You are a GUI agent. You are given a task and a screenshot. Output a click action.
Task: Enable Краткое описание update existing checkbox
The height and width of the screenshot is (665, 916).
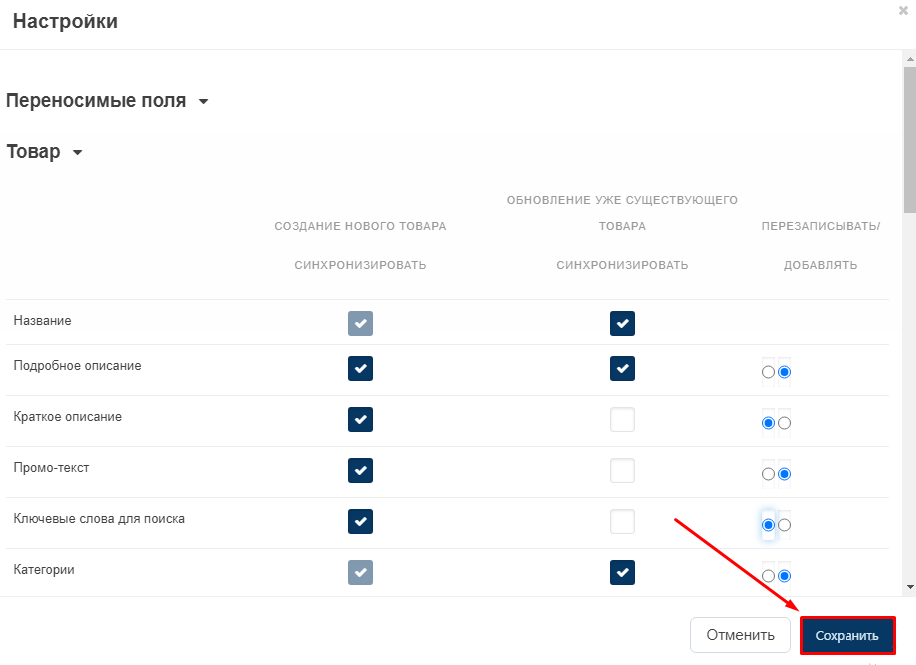622,419
